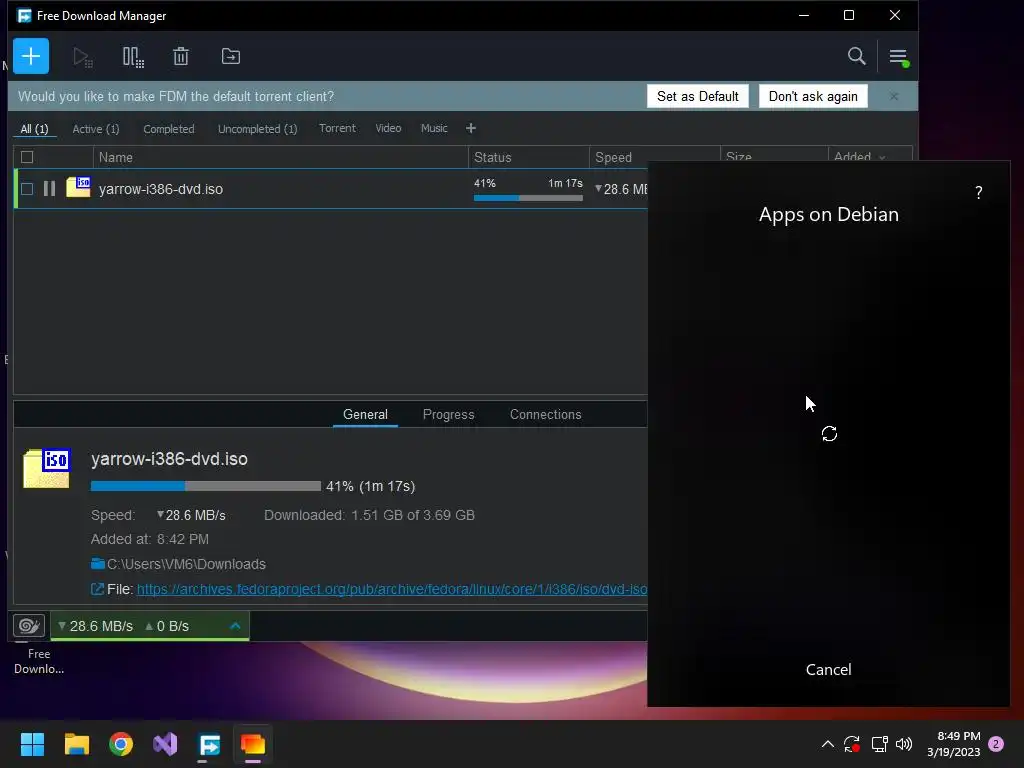This screenshot has height=768, width=1024.
Task: Open network status tray icon
Action: [879, 744]
